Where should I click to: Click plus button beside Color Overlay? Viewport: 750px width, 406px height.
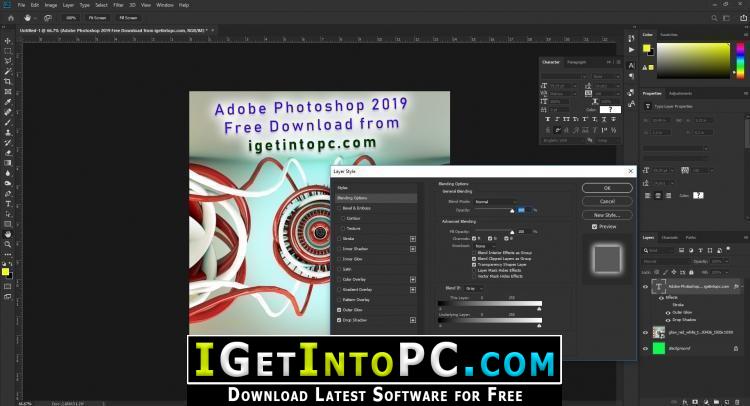[x=413, y=279]
